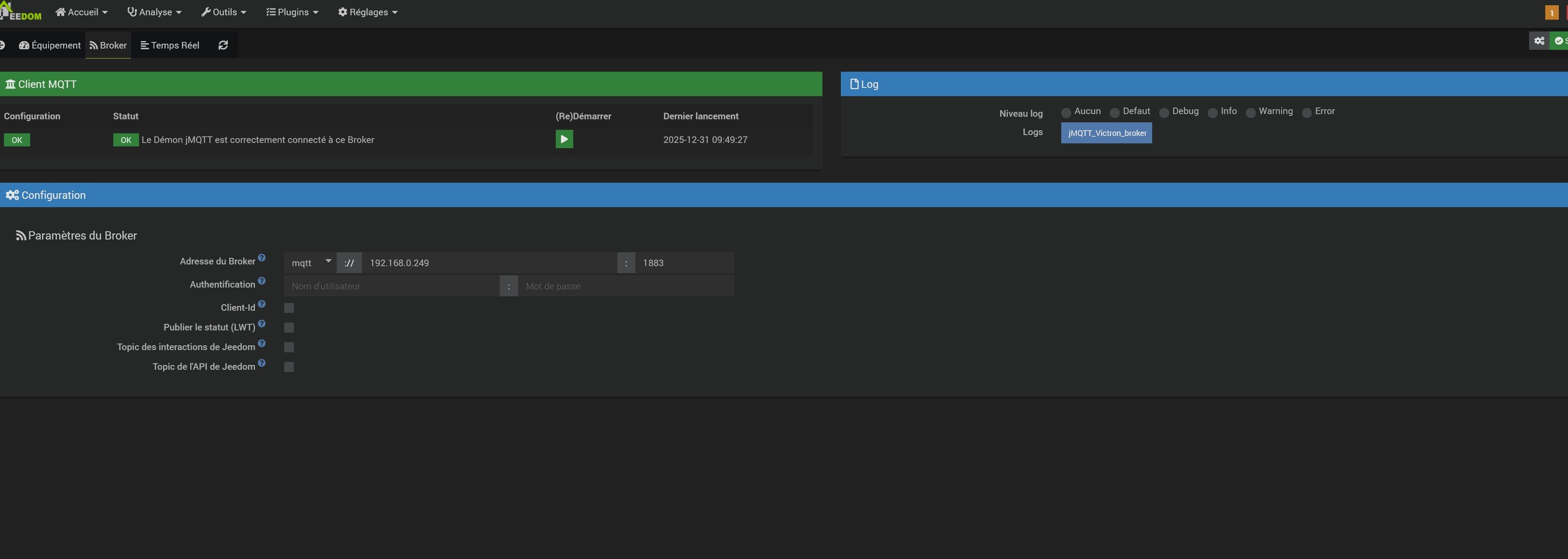Image resolution: width=1568 pixels, height=559 pixels.
Task: Open the cogs settings icon at top right
Action: coord(1539,41)
